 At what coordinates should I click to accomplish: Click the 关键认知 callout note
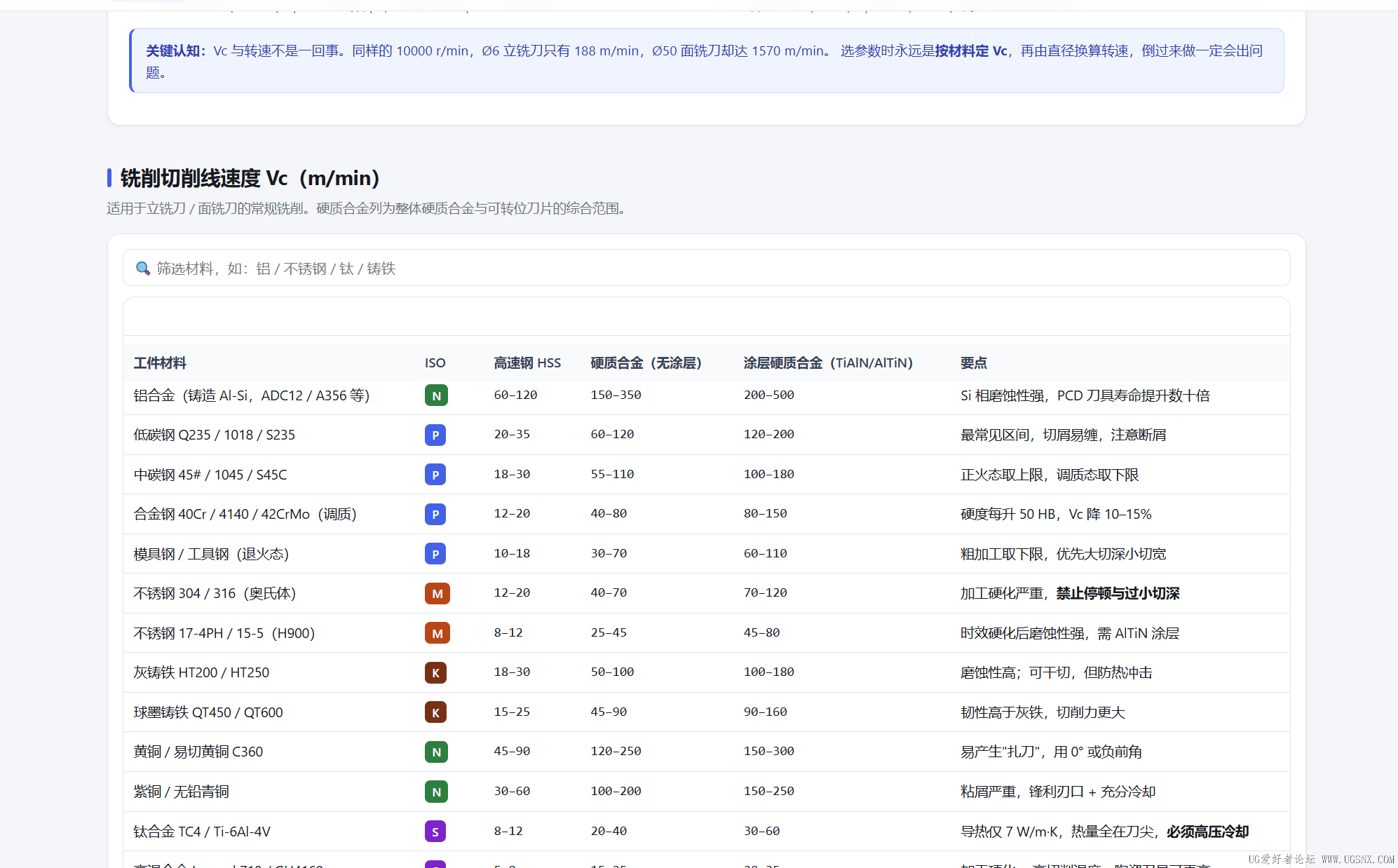click(x=707, y=61)
